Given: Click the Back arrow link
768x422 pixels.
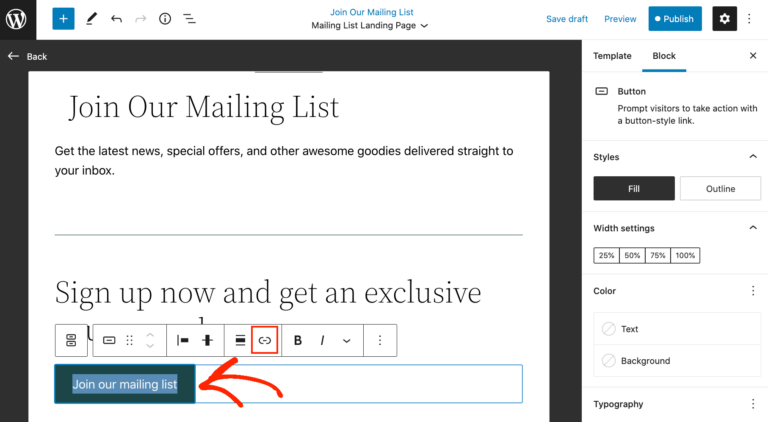Looking at the screenshot, I should (27, 57).
